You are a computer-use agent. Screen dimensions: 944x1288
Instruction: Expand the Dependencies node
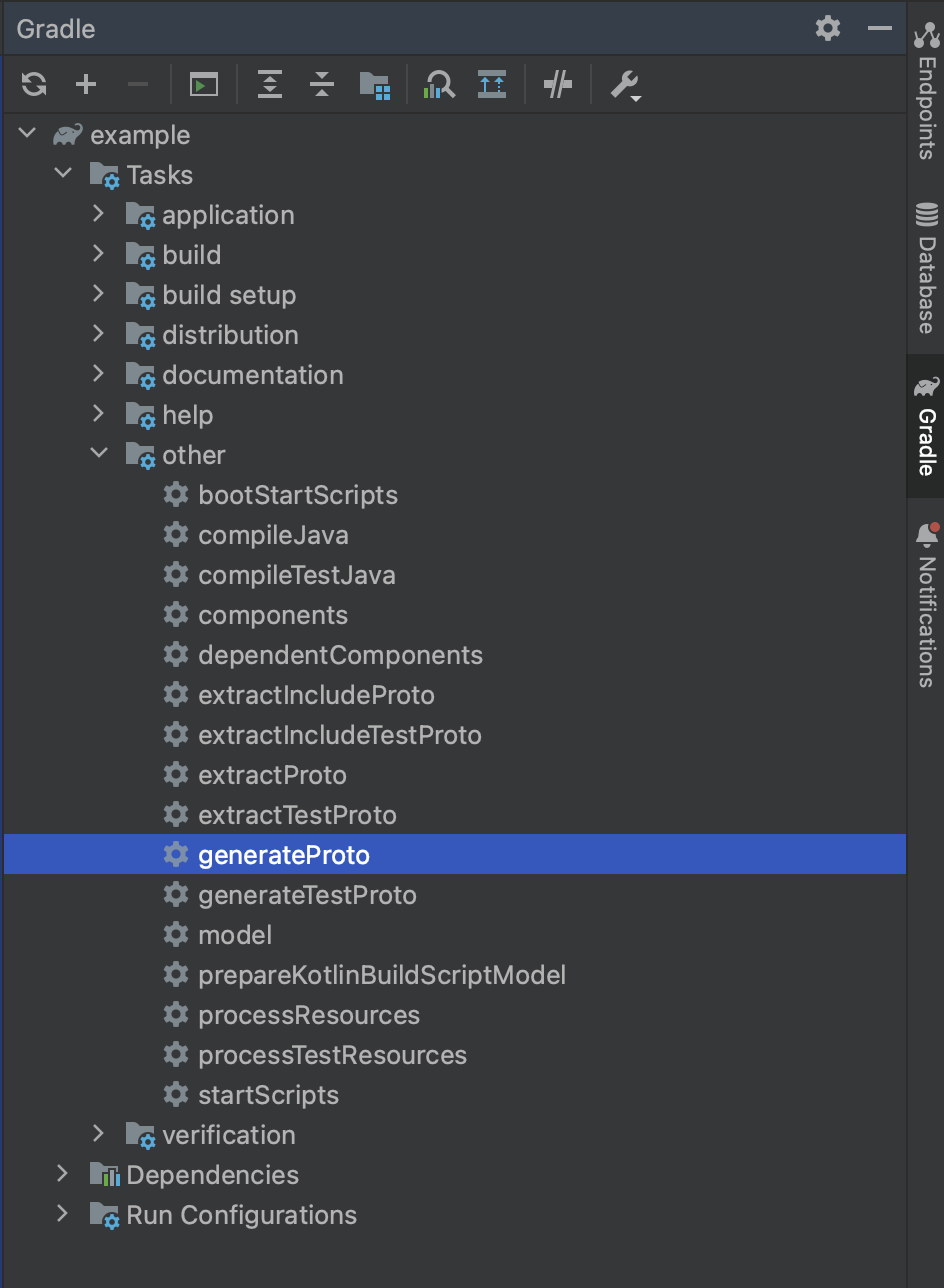[62, 1174]
